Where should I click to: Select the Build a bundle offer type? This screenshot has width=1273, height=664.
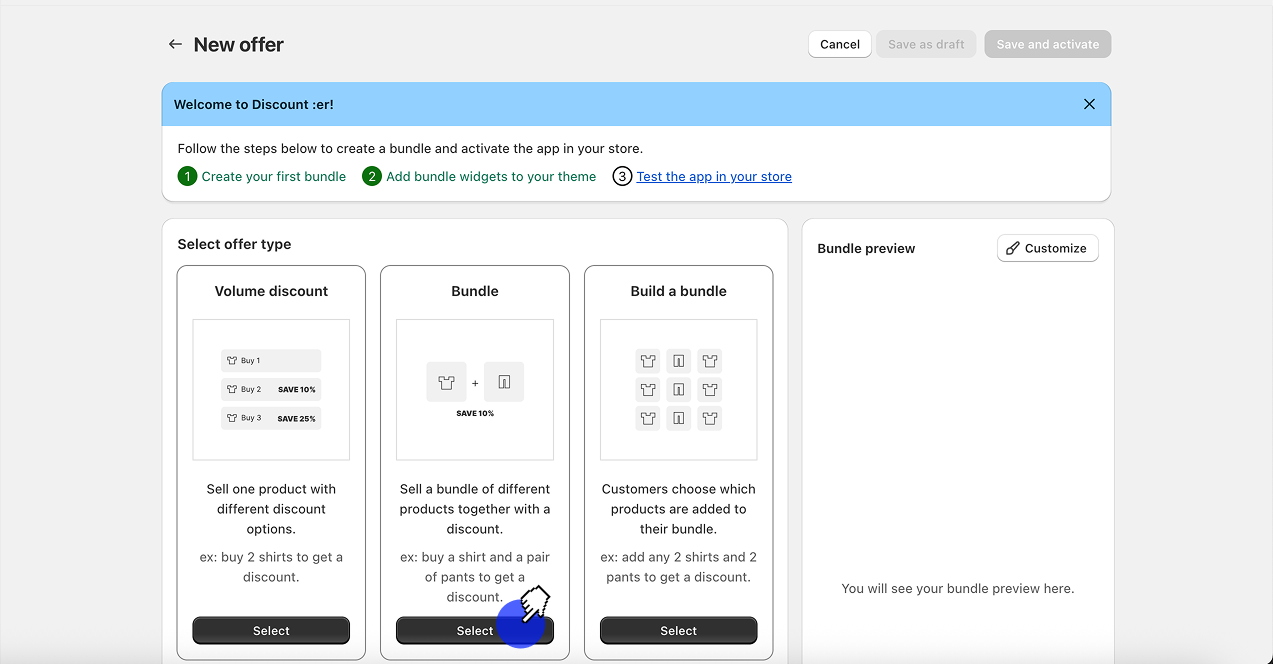click(678, 631)
